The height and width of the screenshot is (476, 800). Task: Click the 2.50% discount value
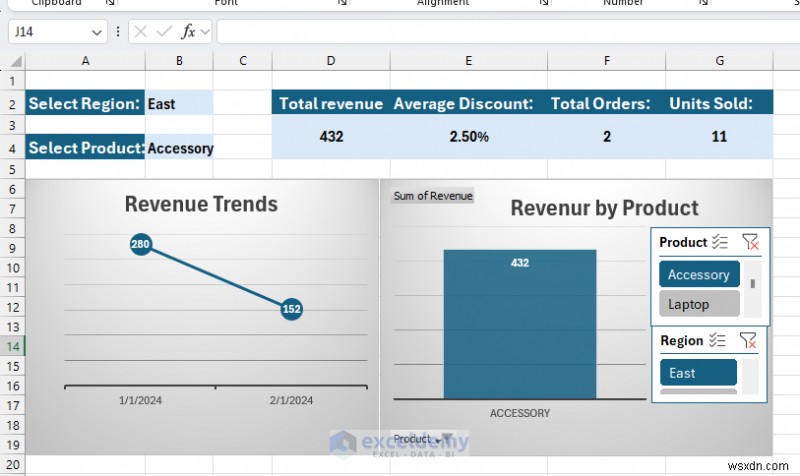[469, 137]
